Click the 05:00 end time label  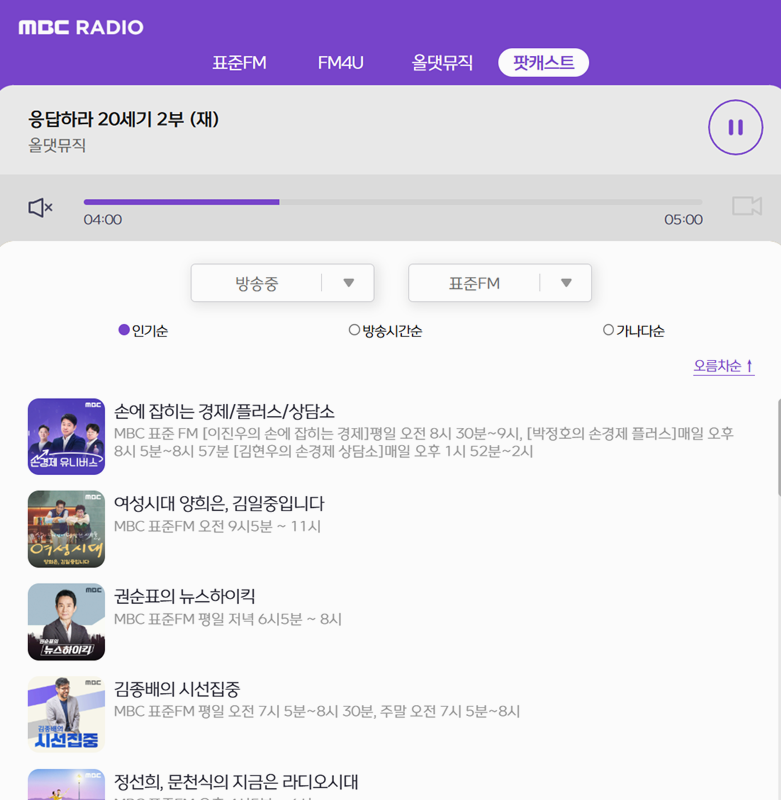pos(683,220)
